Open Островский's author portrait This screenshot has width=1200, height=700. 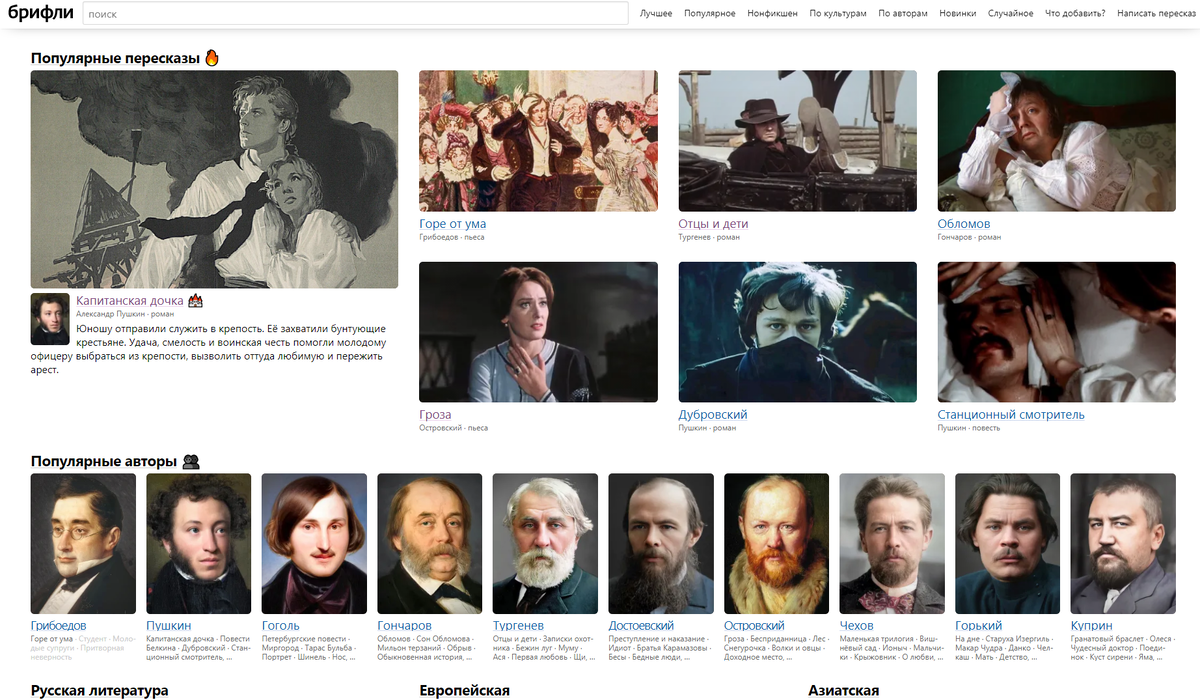click(x=776, y=543)
